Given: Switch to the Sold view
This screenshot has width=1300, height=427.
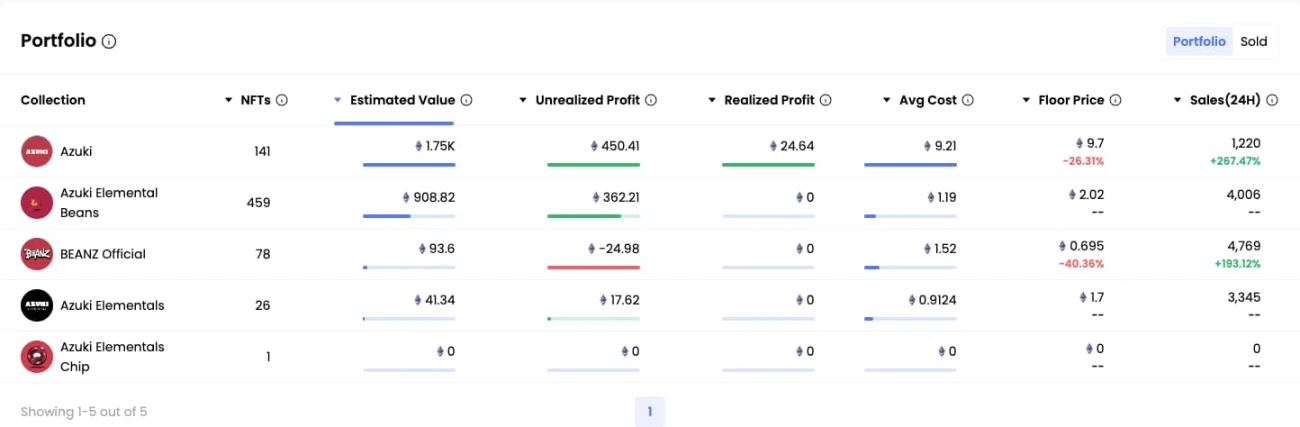Looking at the screenshot, I should pyautogui.click(x=1254, y=42).
